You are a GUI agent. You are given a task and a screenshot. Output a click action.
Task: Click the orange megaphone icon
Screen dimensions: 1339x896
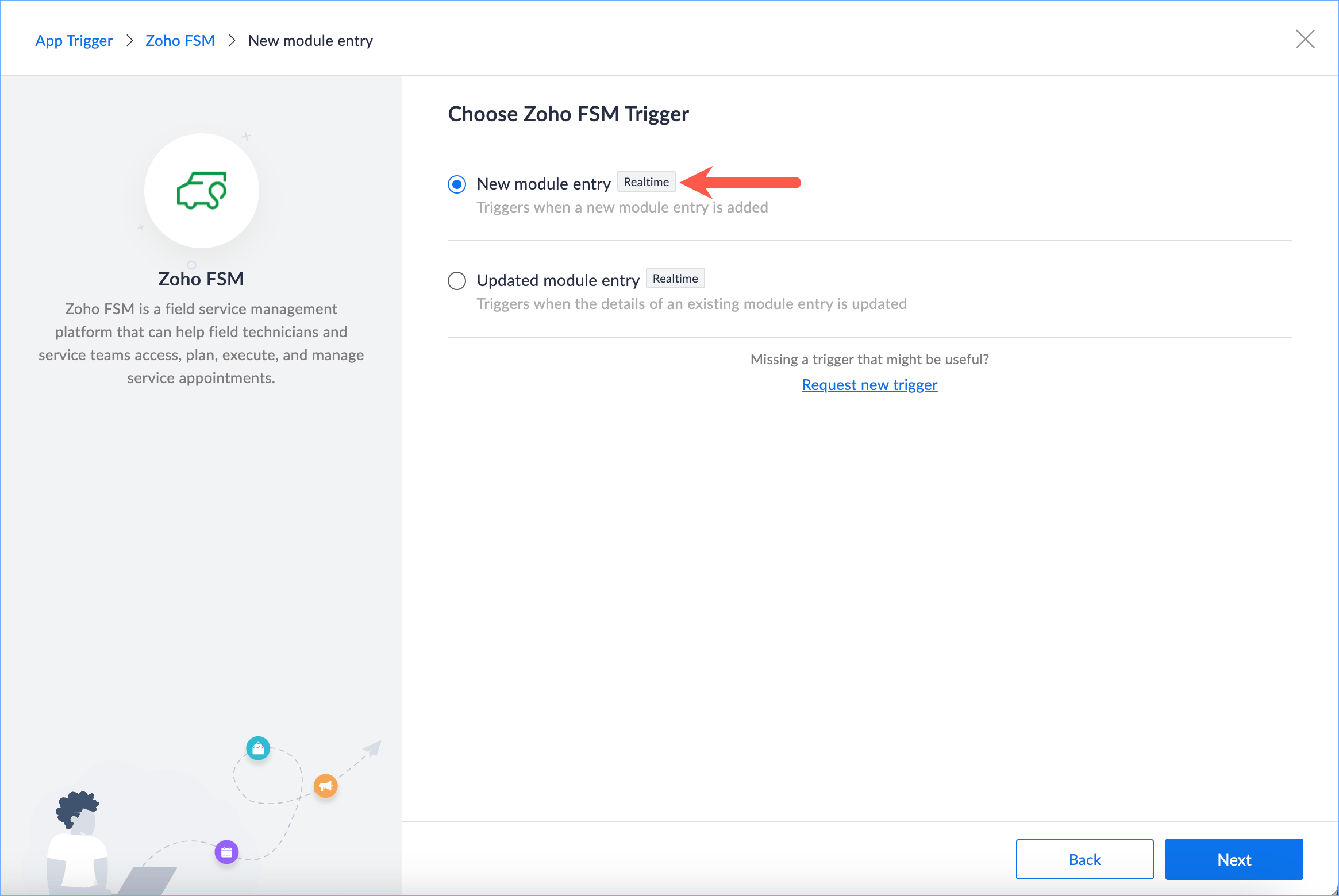coord(325,786)
